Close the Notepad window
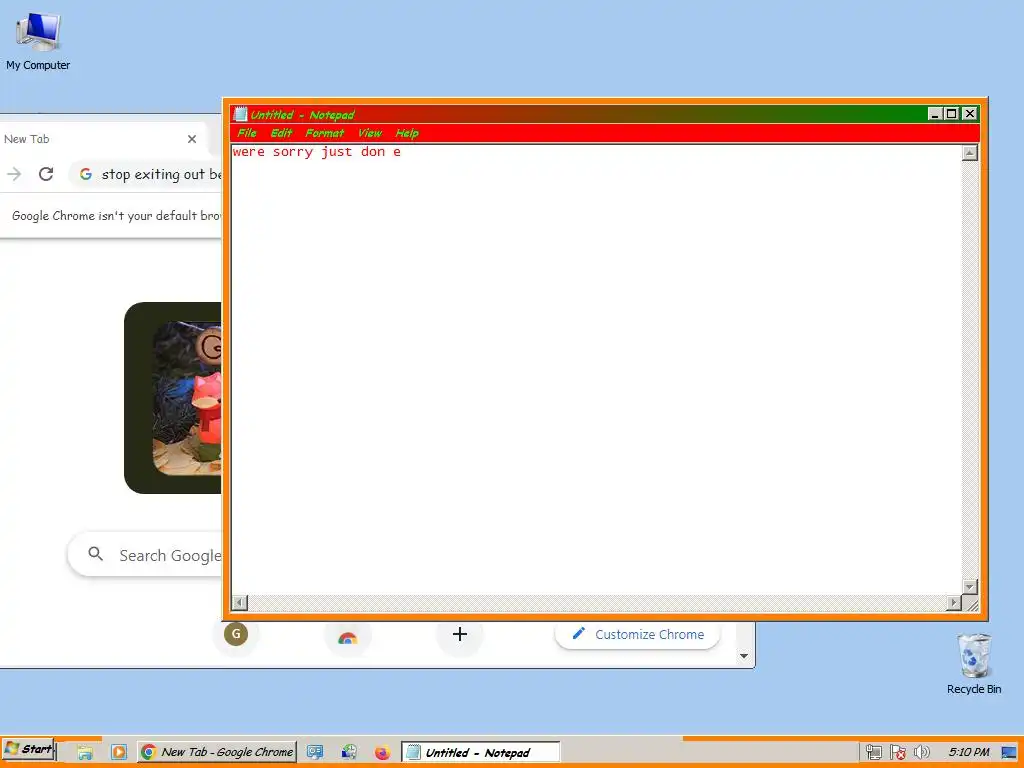The height and width of the screenshot is (768, 1024). 970,114
